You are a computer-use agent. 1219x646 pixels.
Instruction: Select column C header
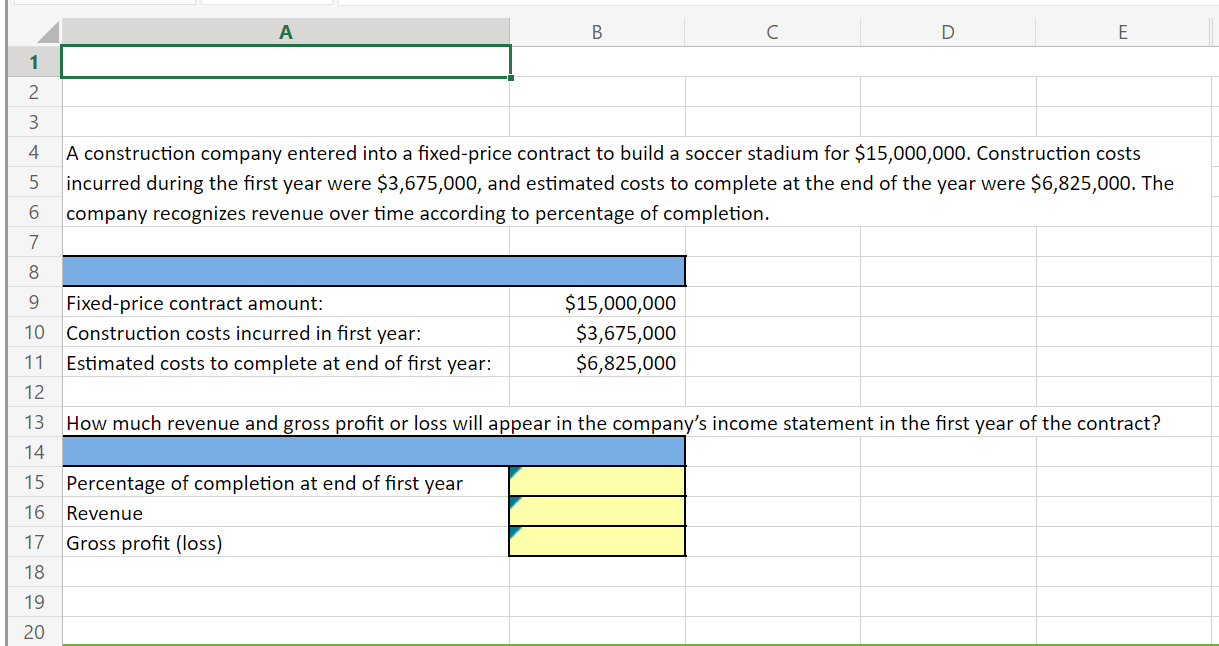pos(772,32)
